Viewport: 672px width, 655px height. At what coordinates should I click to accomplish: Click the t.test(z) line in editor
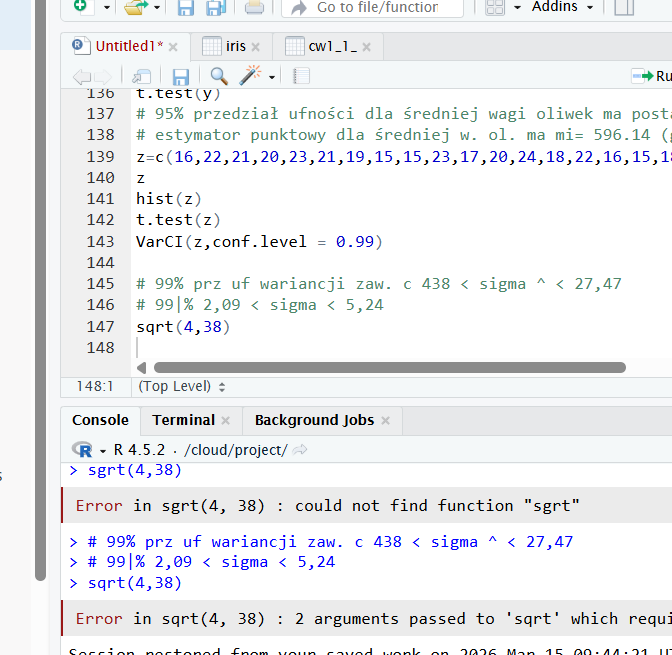(x=178, y=220)
